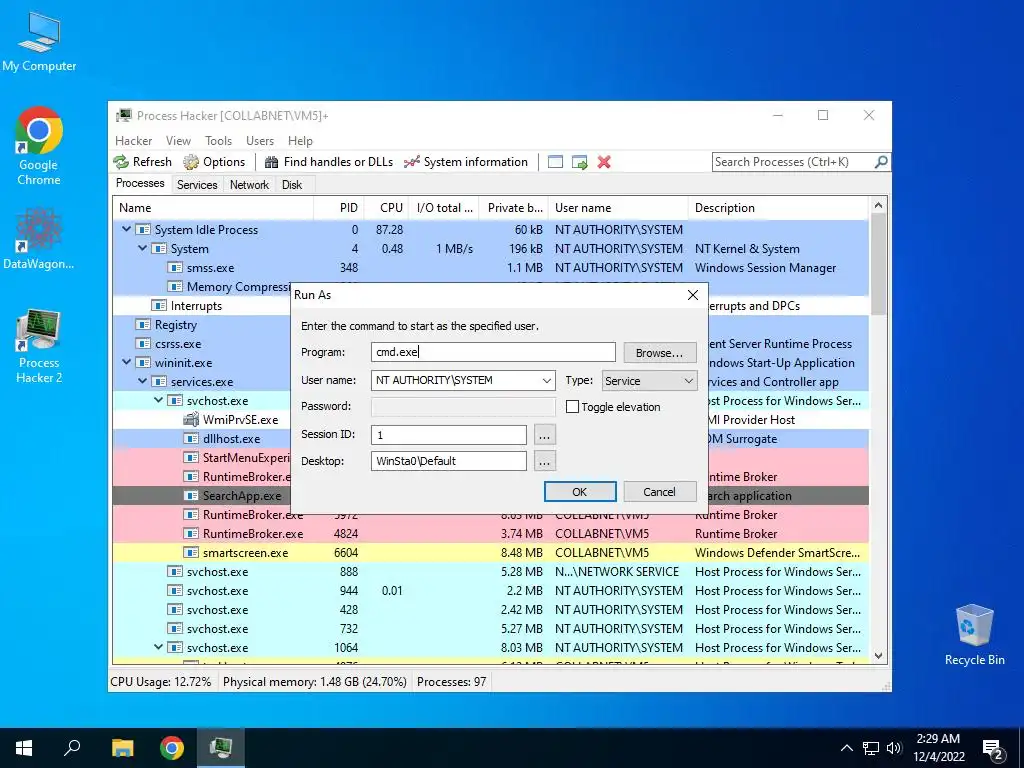Click the red X terminate icon
The image size is (1024, 768).
(x=604, y=162)
